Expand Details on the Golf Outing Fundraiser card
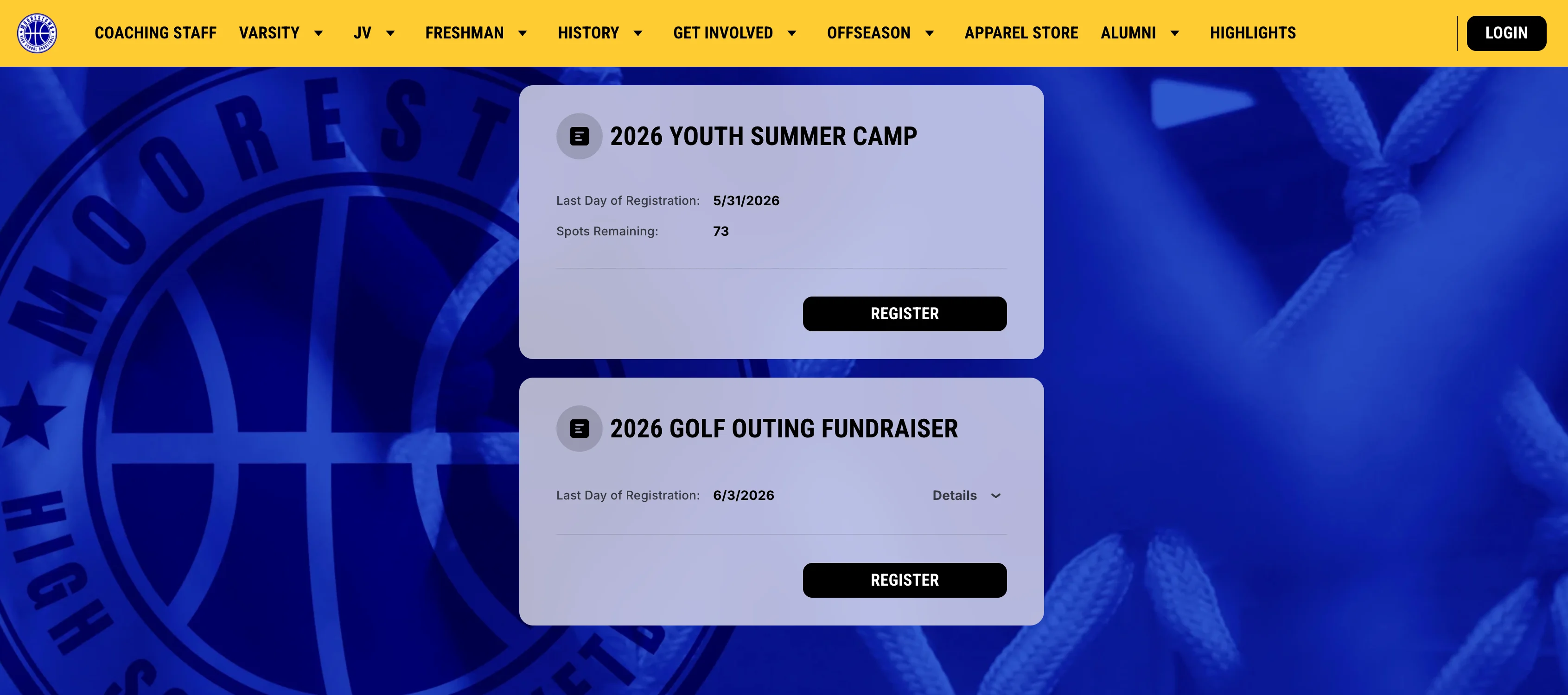The height and width of the screenshot is (695, 1568). [966, 496]
